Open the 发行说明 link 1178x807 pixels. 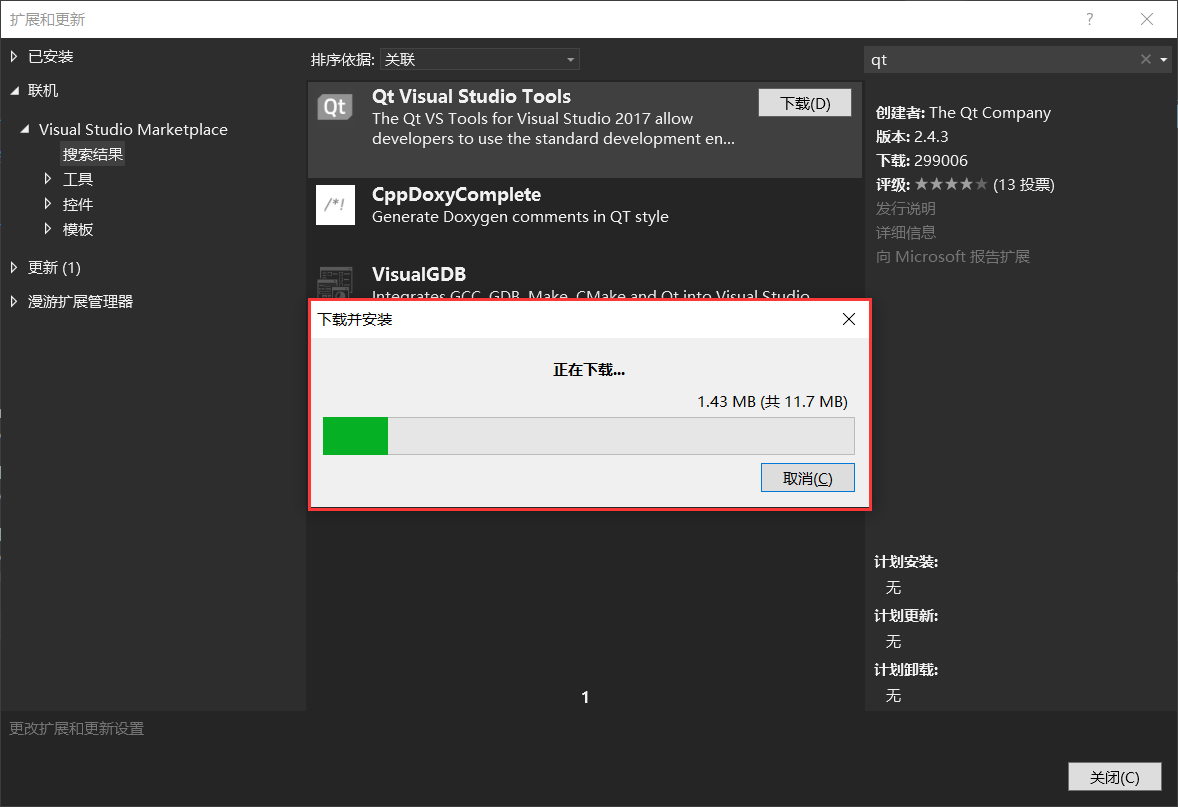(906, 208)
